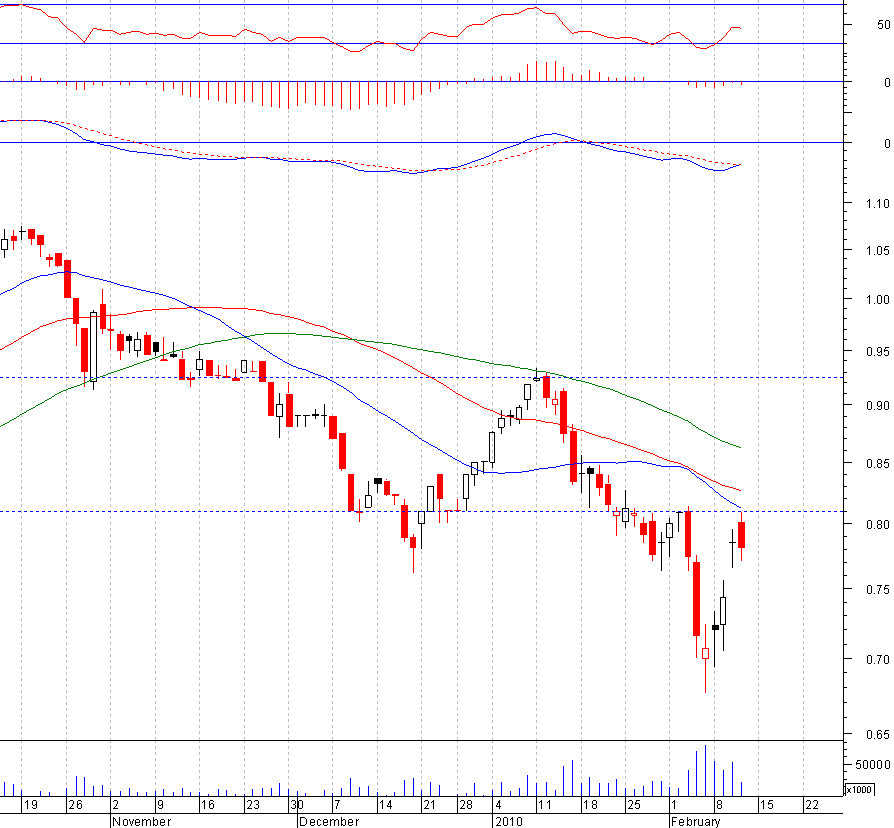Click the 50 label on the oscillator axis
The image size is (894, 828).
click(x=883, y=25)
